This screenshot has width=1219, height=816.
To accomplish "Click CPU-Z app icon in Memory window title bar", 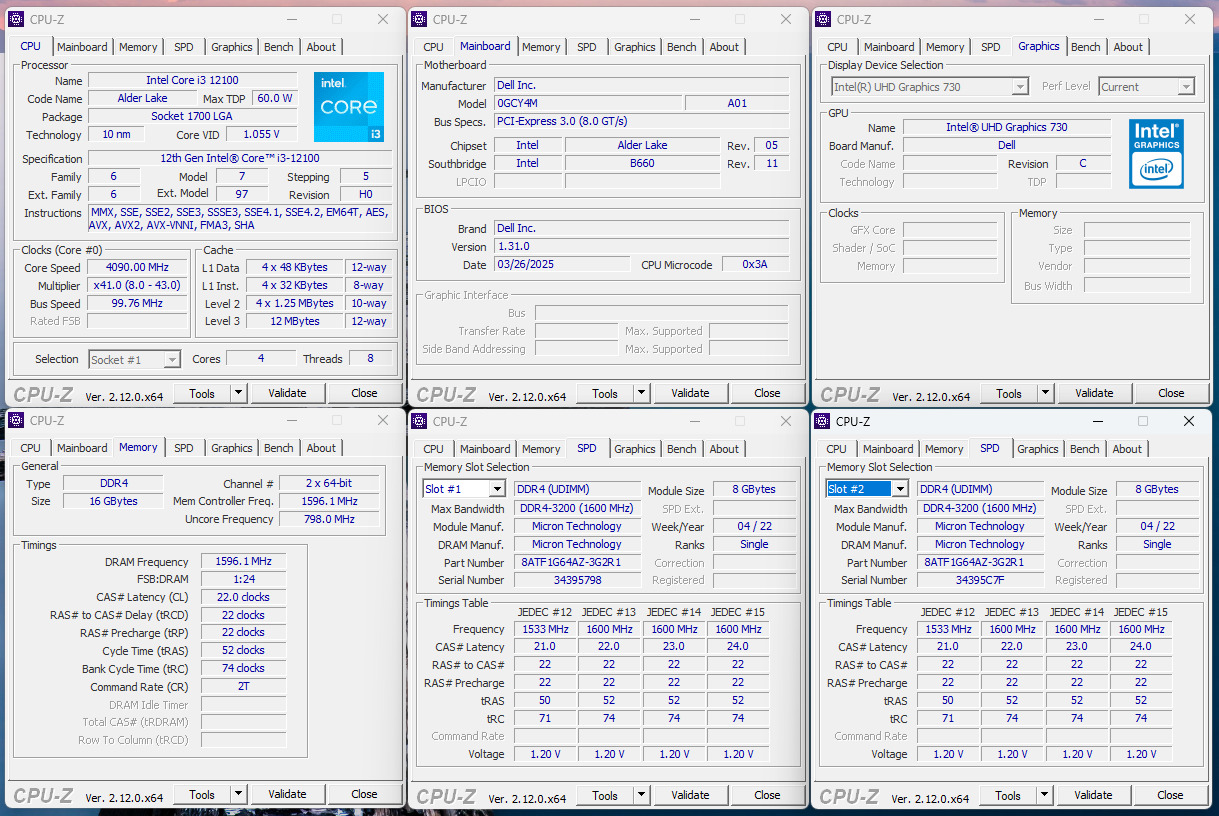I will tap(16, 421).
